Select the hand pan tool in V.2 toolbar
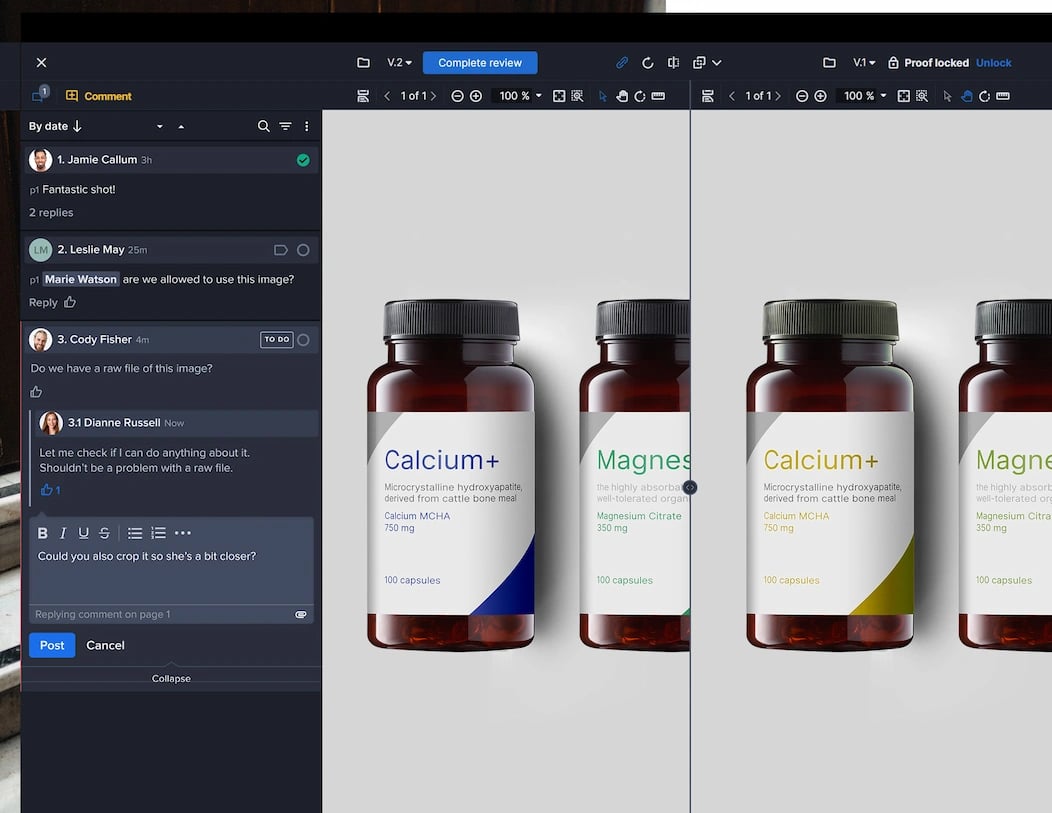This screenshot has width=1052, height=813. click(621, 96)
